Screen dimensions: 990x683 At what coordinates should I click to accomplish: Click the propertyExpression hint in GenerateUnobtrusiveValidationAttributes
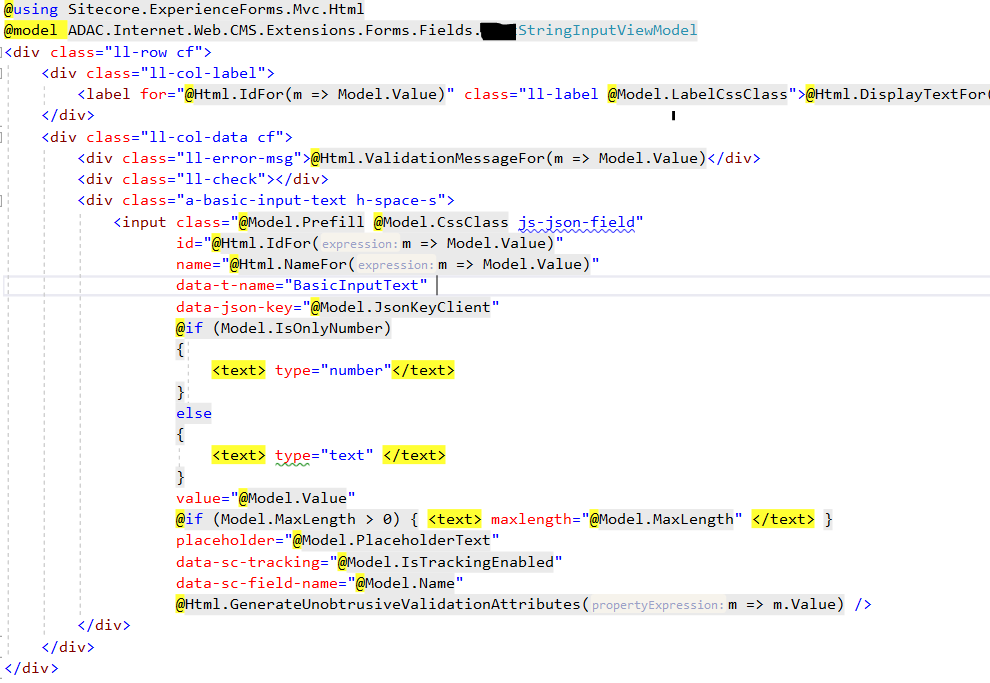(657, 605)
